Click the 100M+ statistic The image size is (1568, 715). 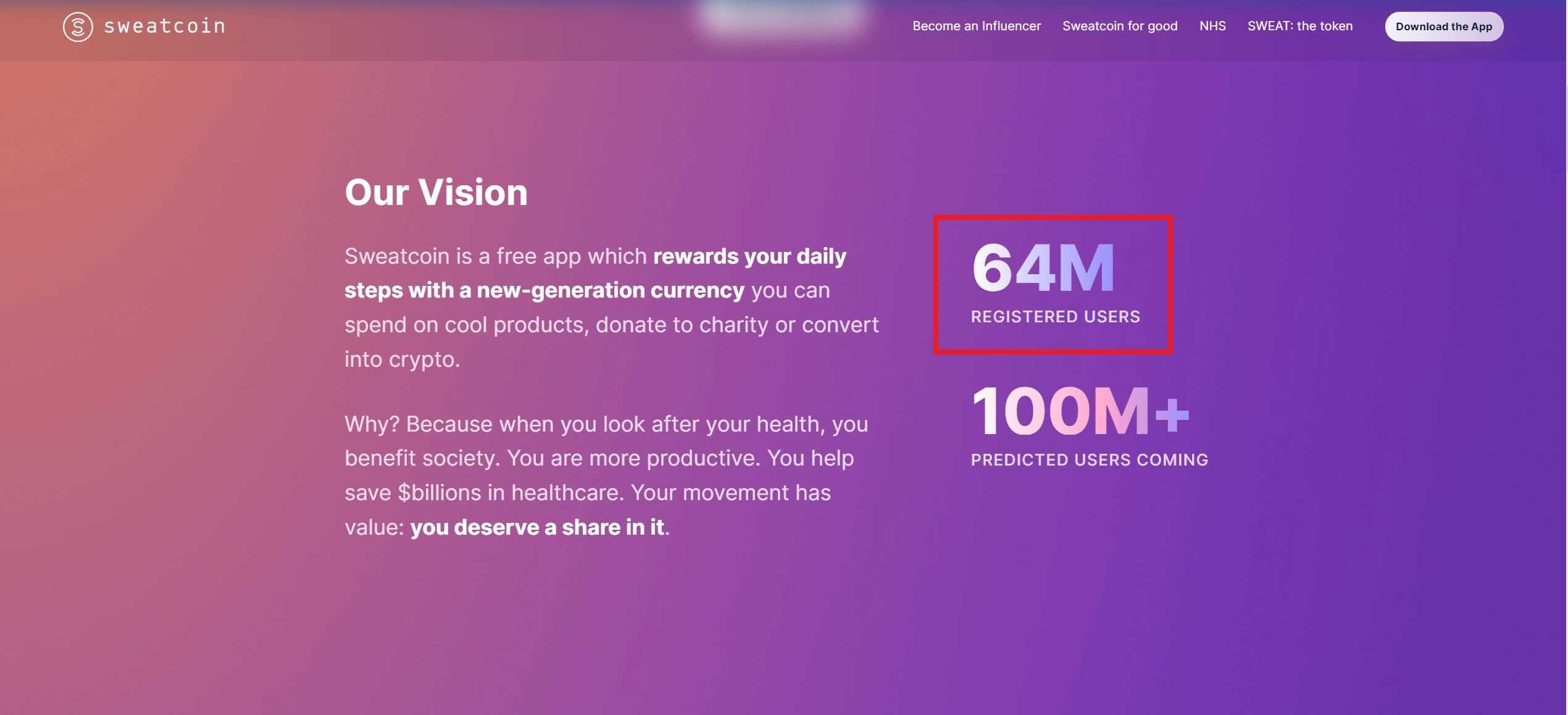[x=1080, y=411]
